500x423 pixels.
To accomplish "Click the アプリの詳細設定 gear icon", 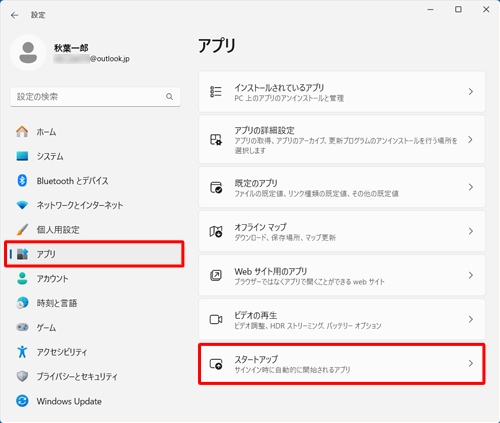I will [216, 140].
